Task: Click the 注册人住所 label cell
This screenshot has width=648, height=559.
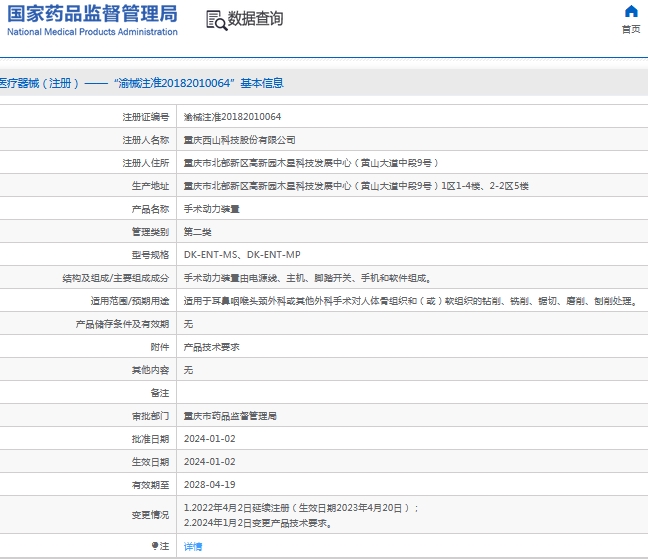Action: (146, 163)
